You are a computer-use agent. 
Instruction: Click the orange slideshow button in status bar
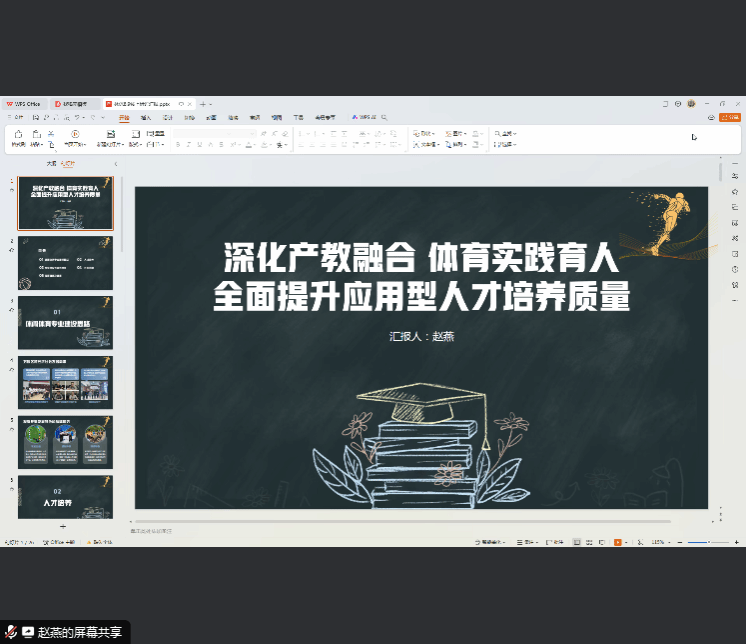[618, 542]
